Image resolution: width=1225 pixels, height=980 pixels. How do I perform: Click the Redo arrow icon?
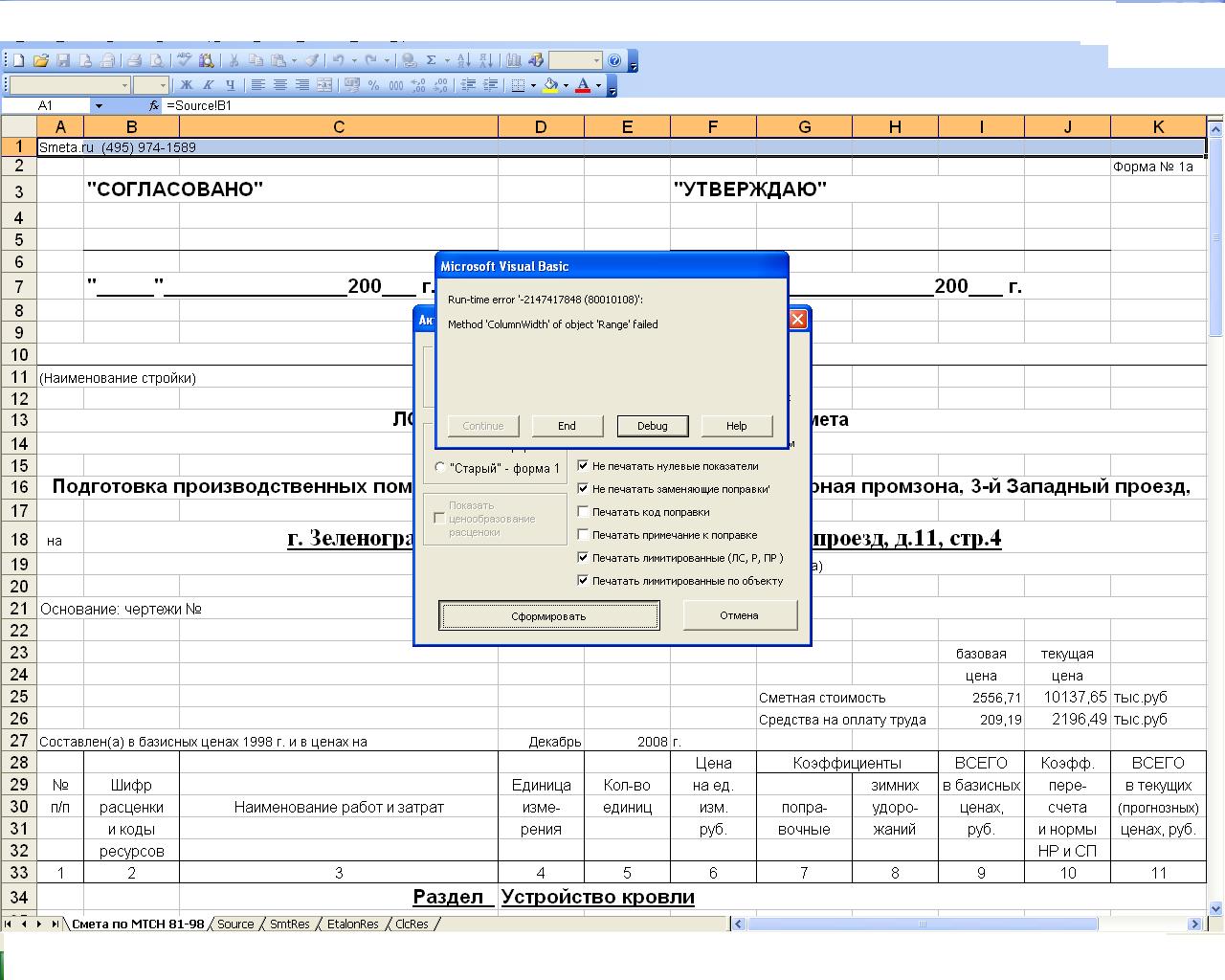point(371,60)
